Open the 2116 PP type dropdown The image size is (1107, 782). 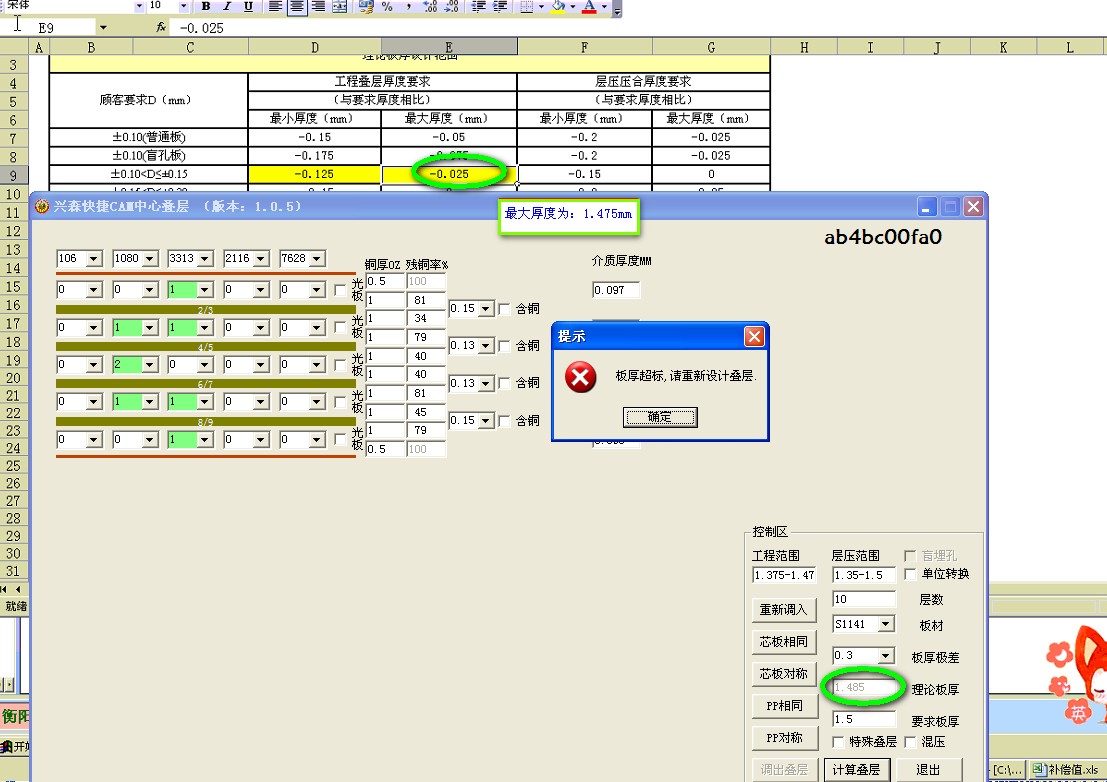pyautogui.click(x=261, y=259)
